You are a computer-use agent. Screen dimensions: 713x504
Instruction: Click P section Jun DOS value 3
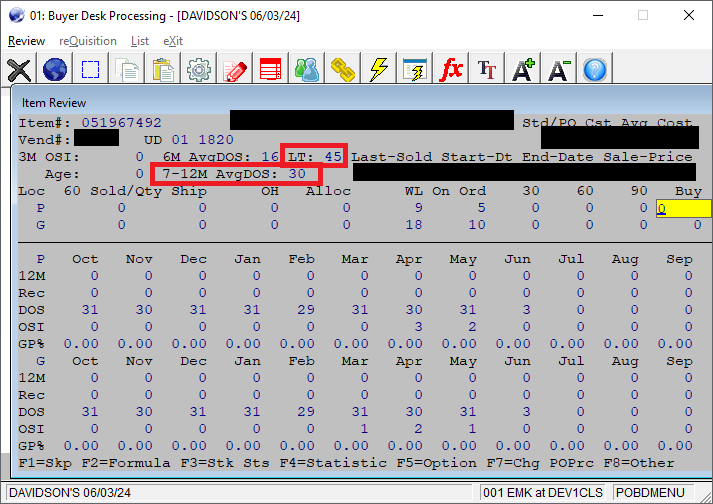pos(527,310)
